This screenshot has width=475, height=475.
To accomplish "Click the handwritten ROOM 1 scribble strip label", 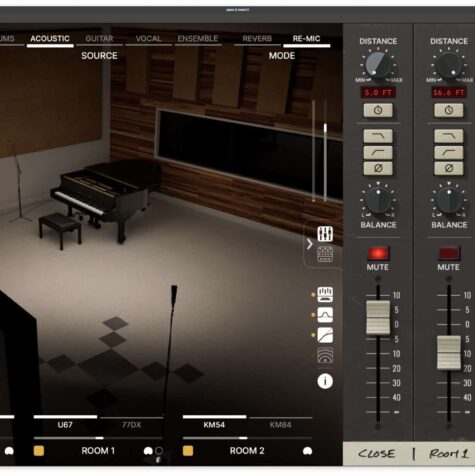I will coord(448,453).
